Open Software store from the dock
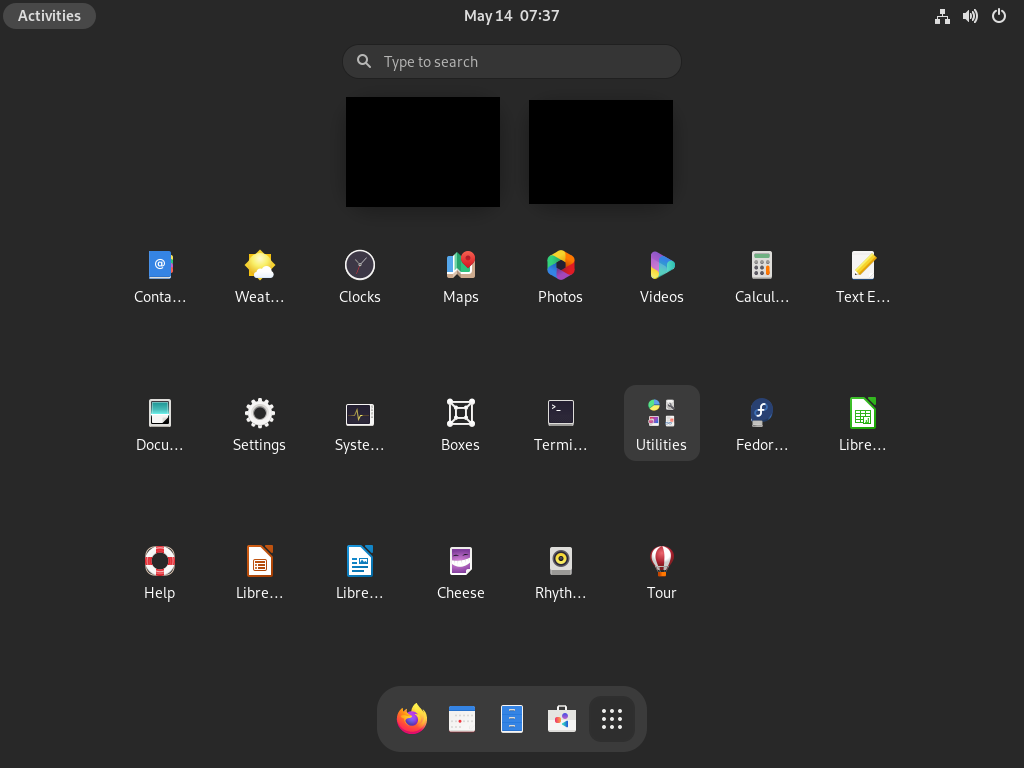 pos(562,719)
